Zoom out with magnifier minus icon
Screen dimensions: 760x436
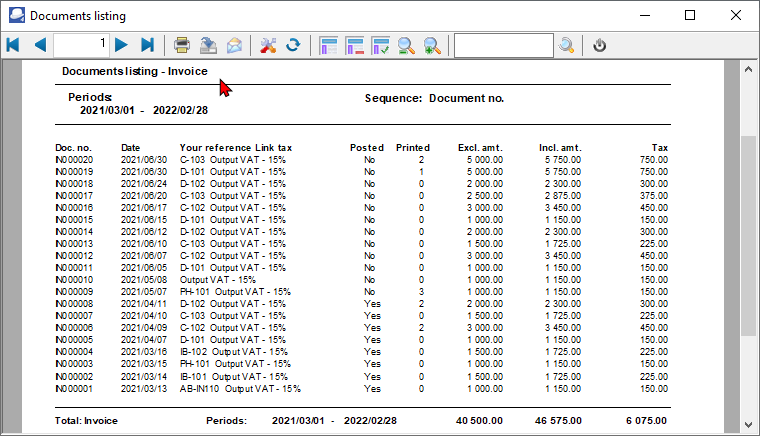tap(406, 46)
